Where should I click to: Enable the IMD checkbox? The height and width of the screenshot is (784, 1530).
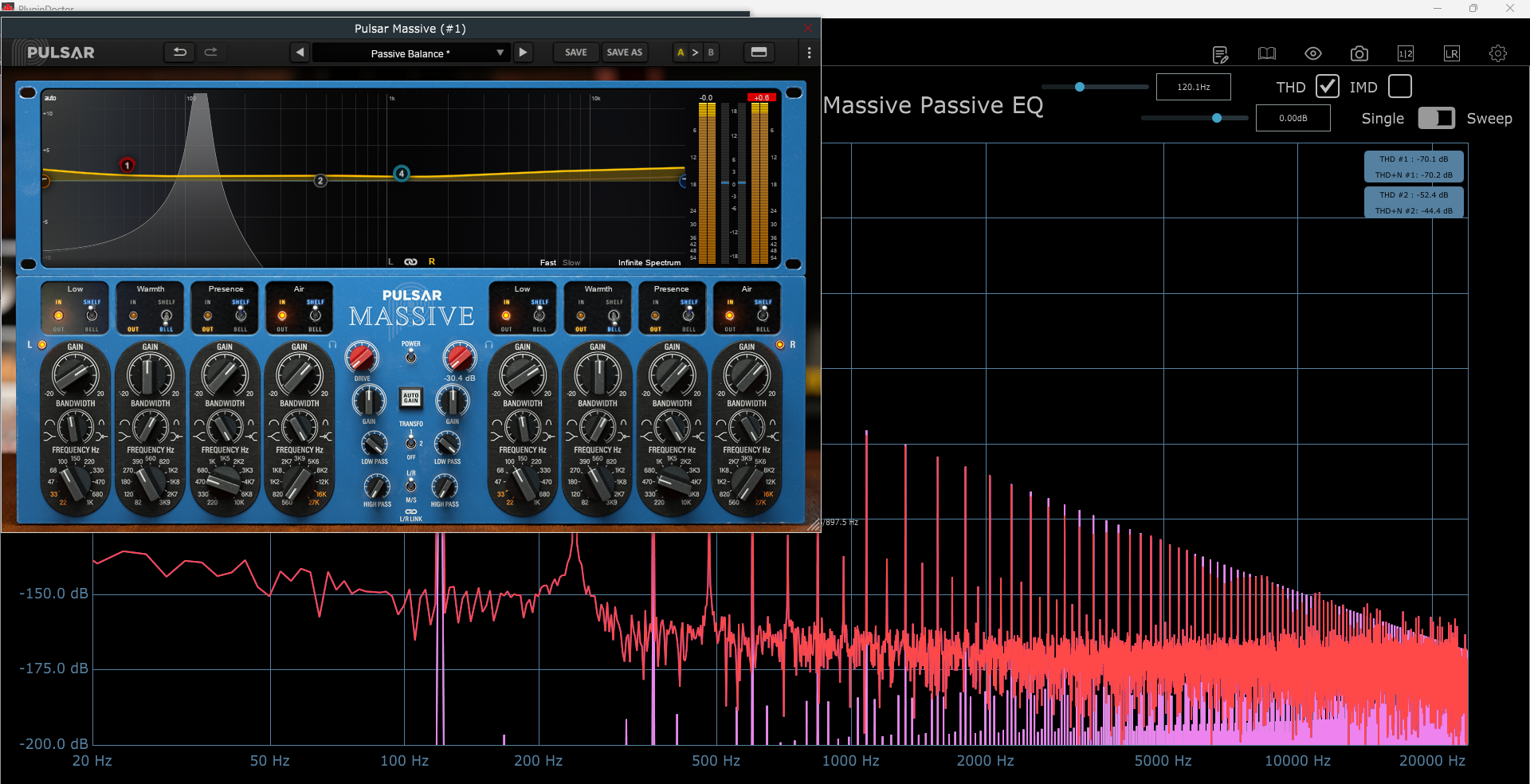[1399, 86]
